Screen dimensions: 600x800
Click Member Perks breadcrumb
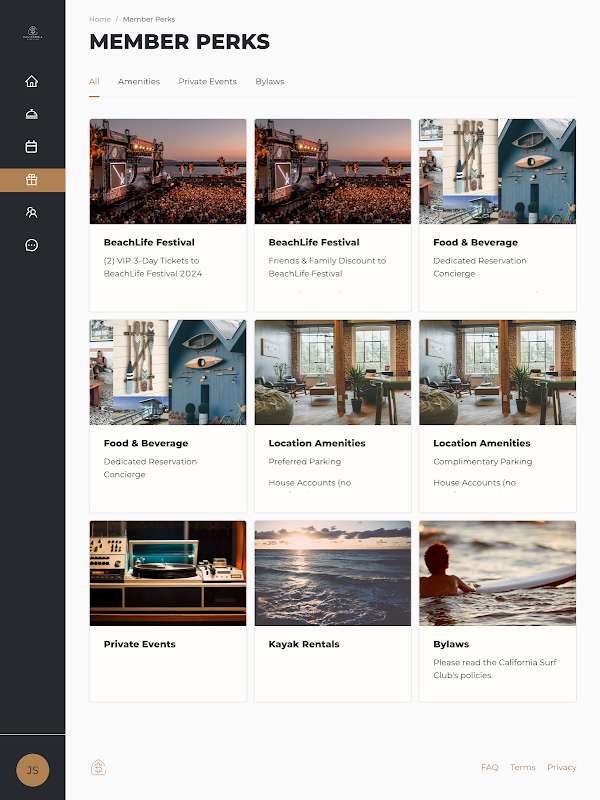point(149,19)
